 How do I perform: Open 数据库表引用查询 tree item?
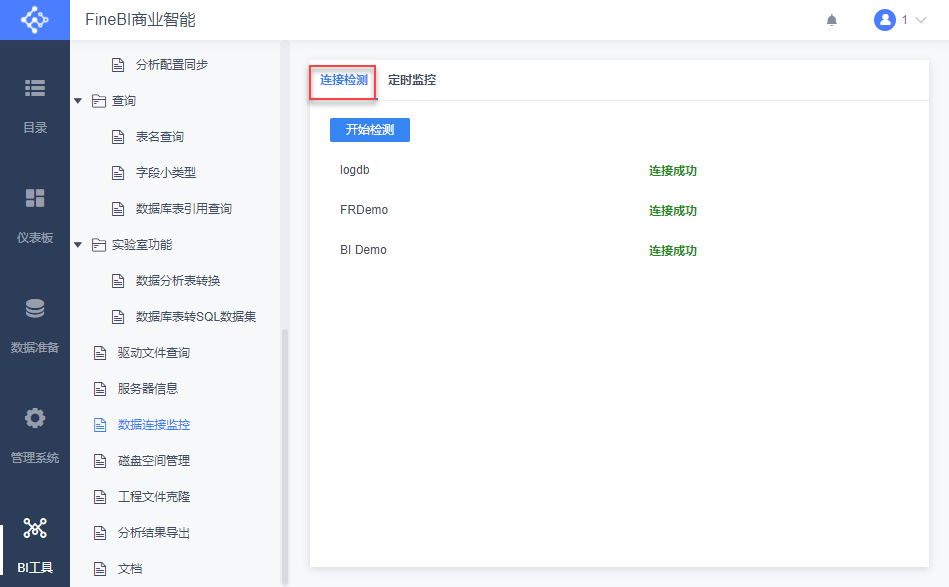(x=183, y=209)
